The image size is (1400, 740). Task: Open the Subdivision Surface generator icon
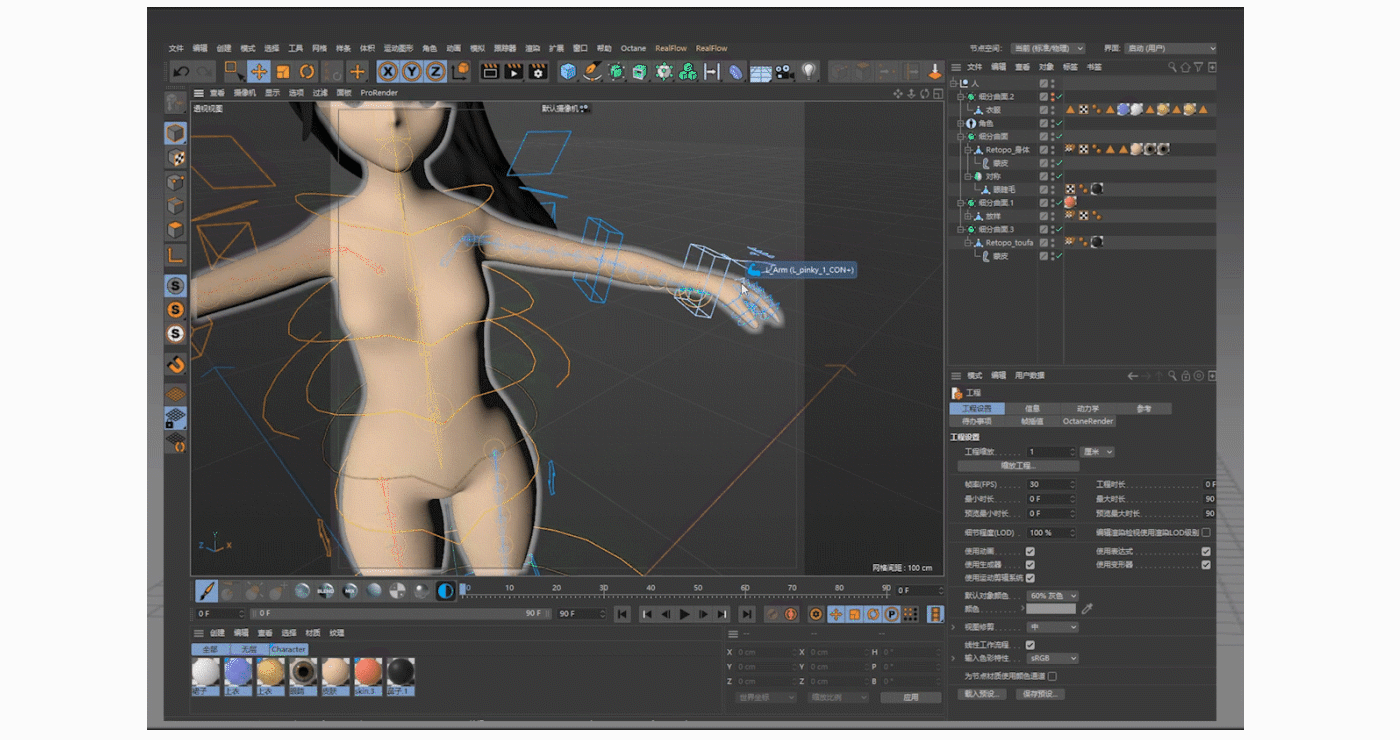616,72
